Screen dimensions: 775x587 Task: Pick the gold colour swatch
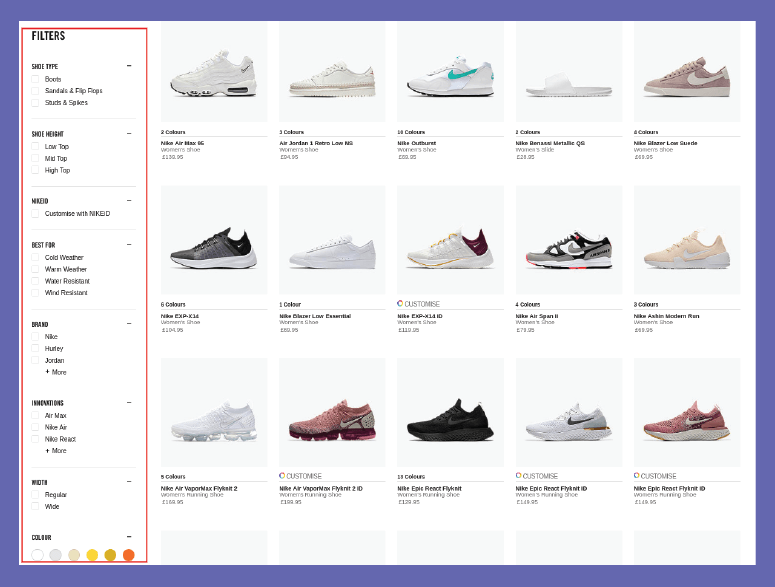[110, 555]
